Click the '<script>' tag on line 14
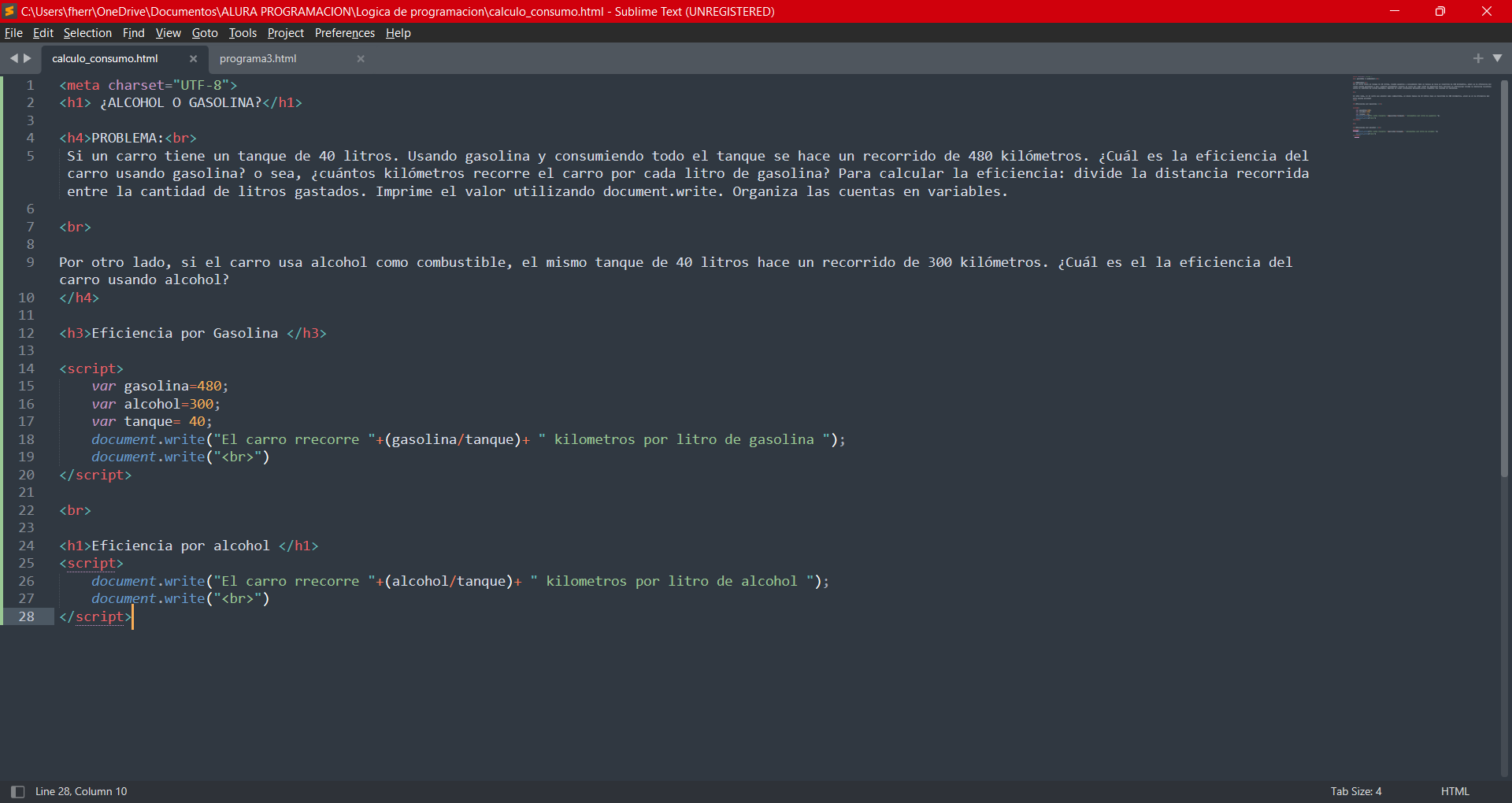Image resolution: width=1512 pixels, height=803 pixels. coord(91,368)
